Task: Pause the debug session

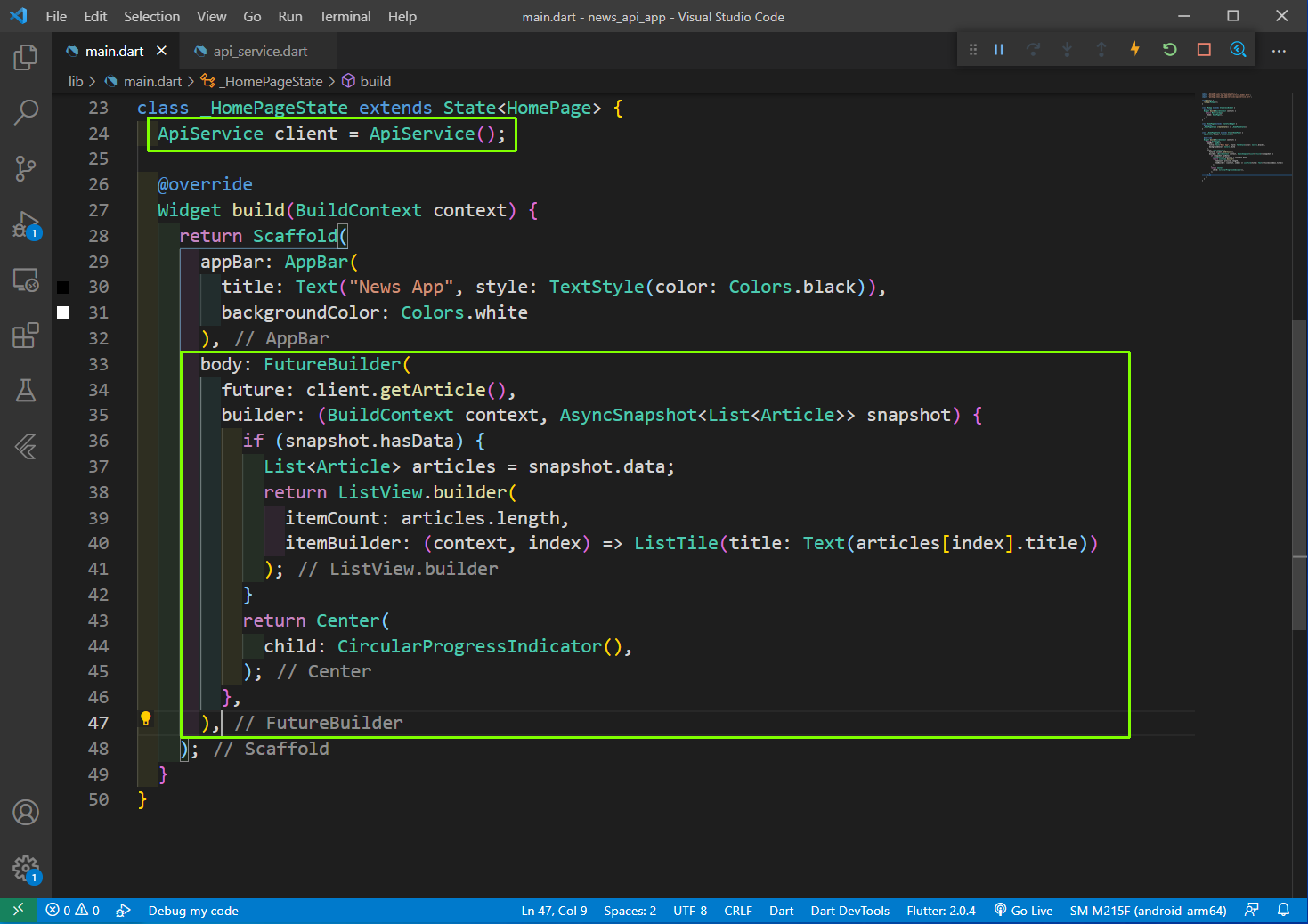Action: click(999, 50)
